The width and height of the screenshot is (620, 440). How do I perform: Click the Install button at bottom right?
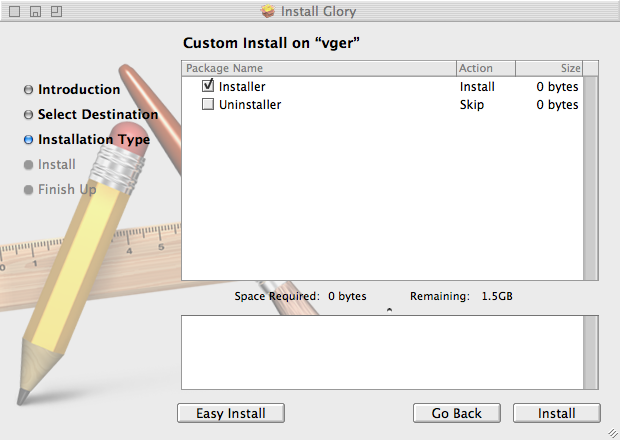(x=557, y=413)
